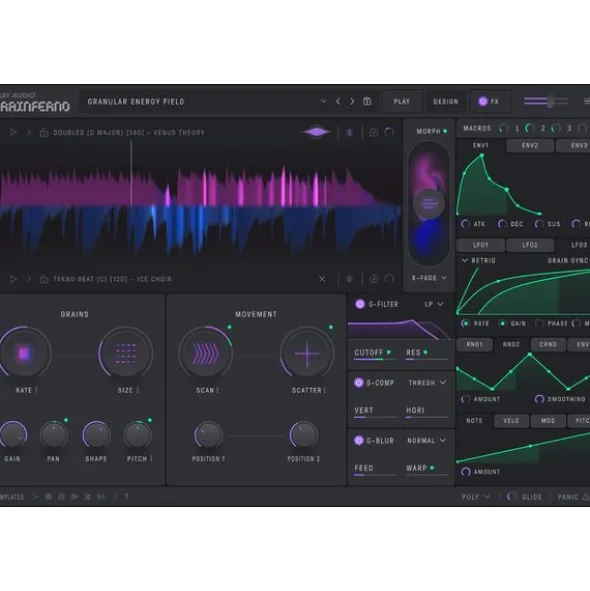Go to the previous preset arrow
Viewport: 590px width, 591px height.
pos(338,101)
